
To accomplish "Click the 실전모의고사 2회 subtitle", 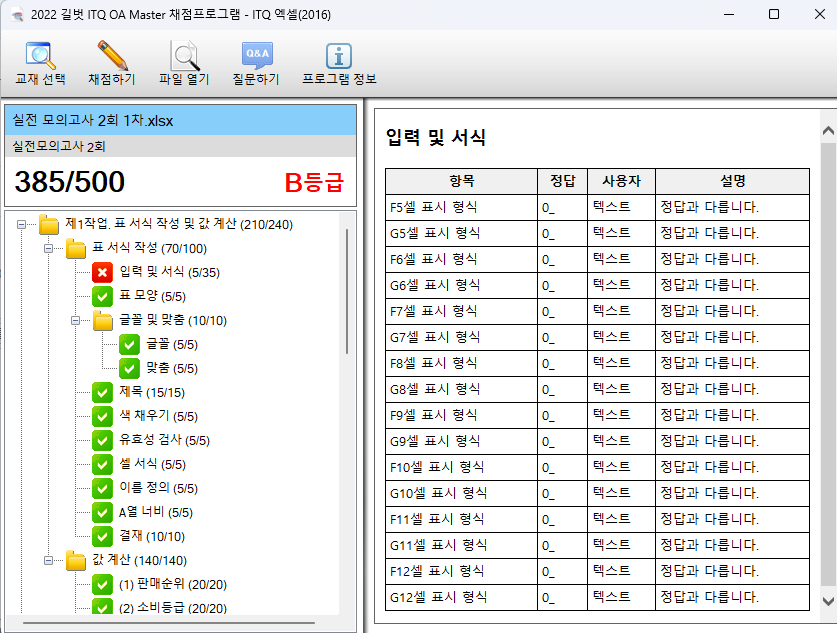I will (59, 146).
